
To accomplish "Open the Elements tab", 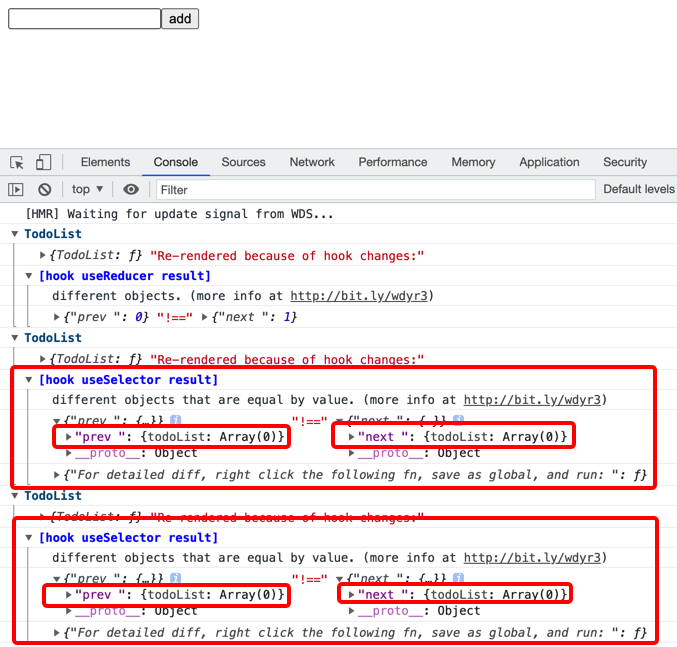I will [105, 162].
